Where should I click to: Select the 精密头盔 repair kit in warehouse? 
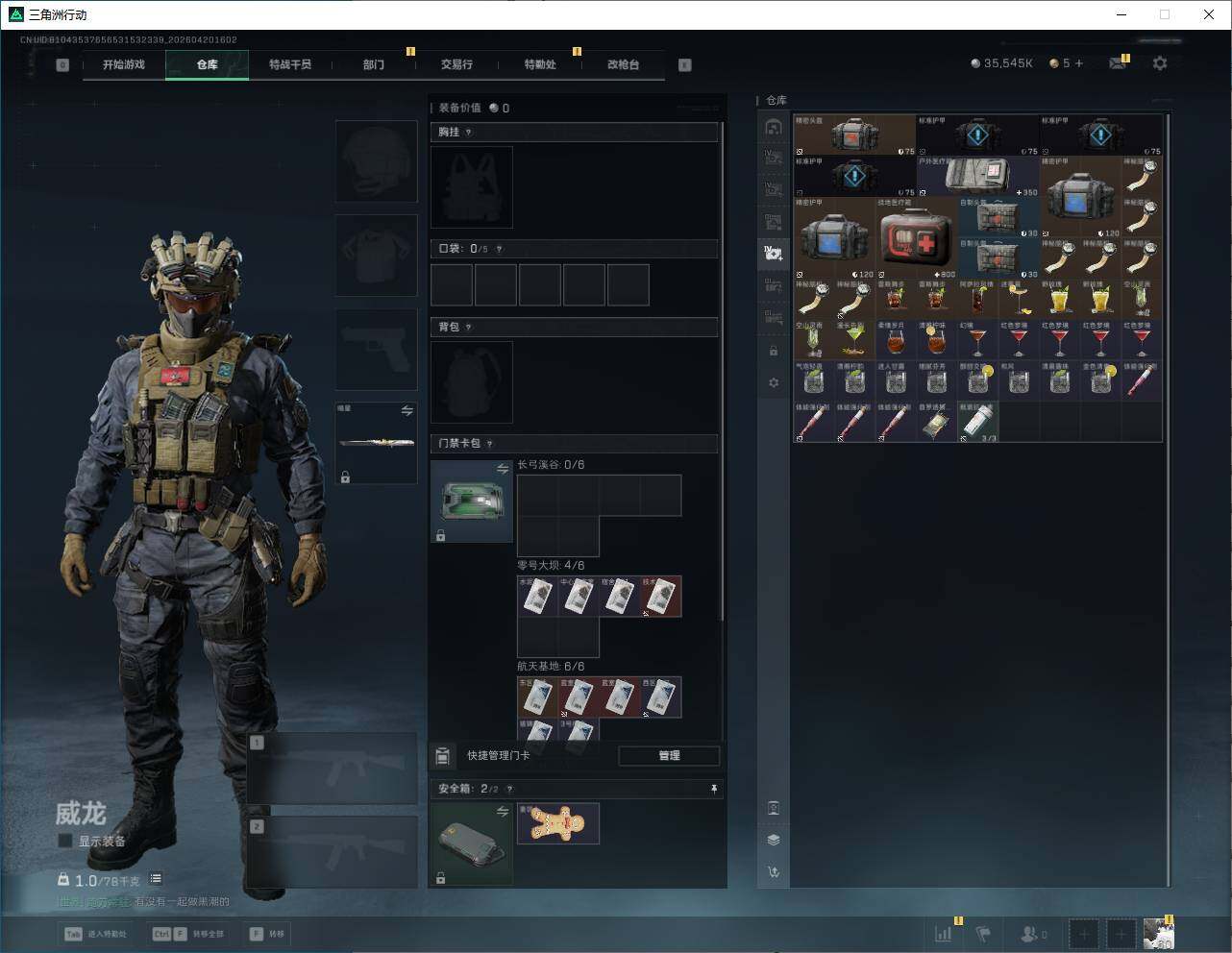854,135
